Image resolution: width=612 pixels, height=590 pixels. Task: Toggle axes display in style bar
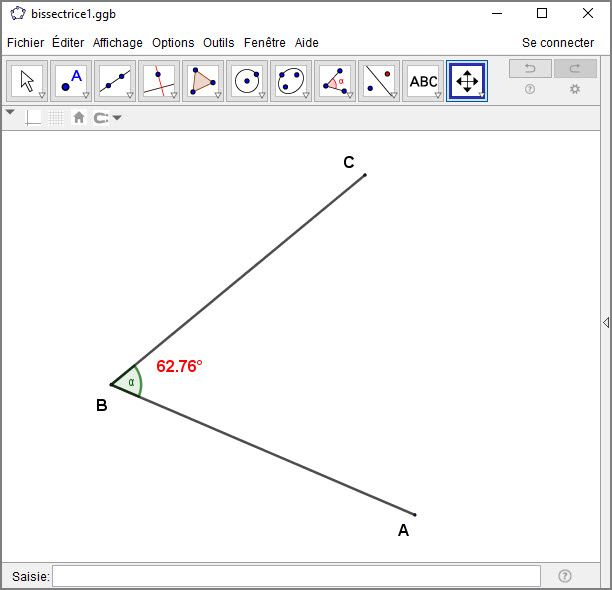click(x=33, y=117)
